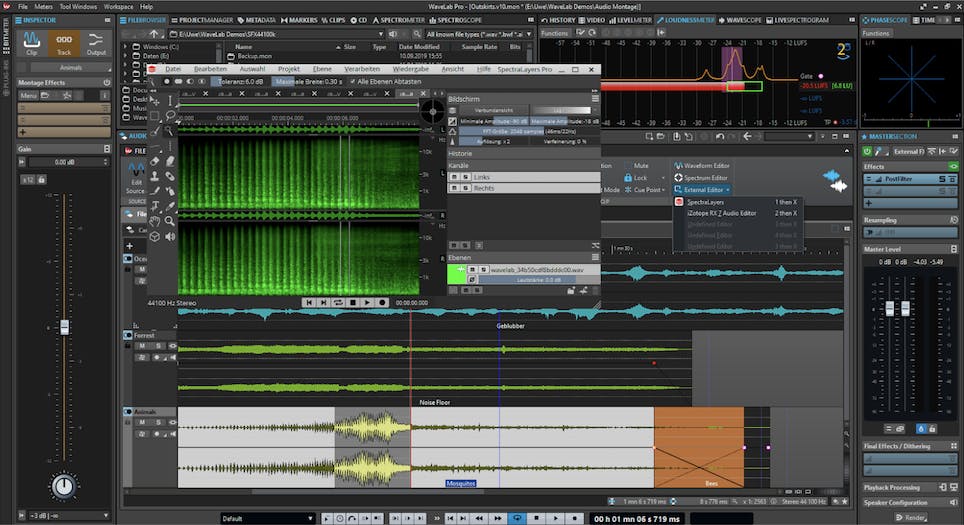964x525 pixels.
Task: Click the Waveform Editor icon
Action: [678, 165]
